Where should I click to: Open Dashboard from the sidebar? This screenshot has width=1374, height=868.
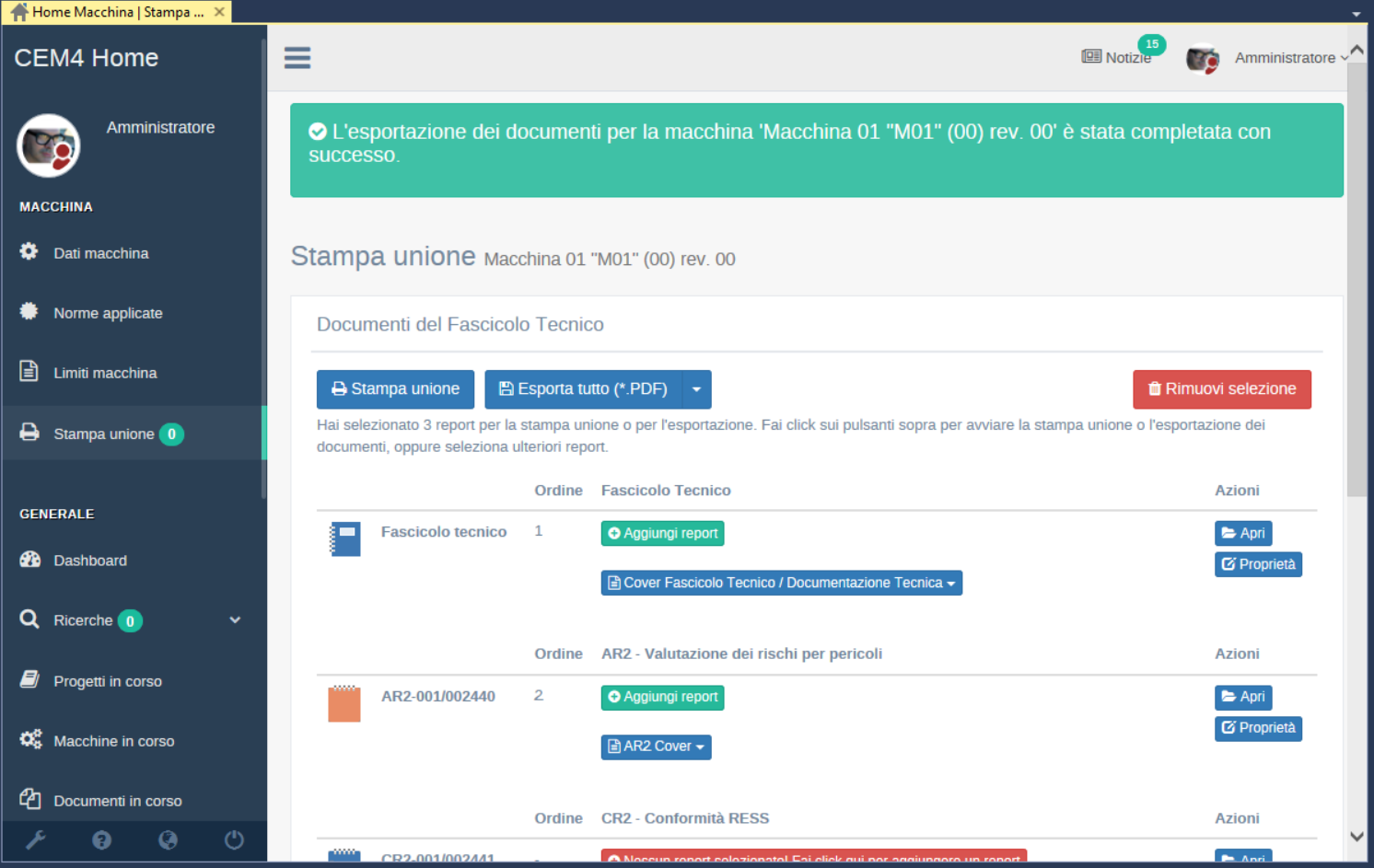point(89,561)
